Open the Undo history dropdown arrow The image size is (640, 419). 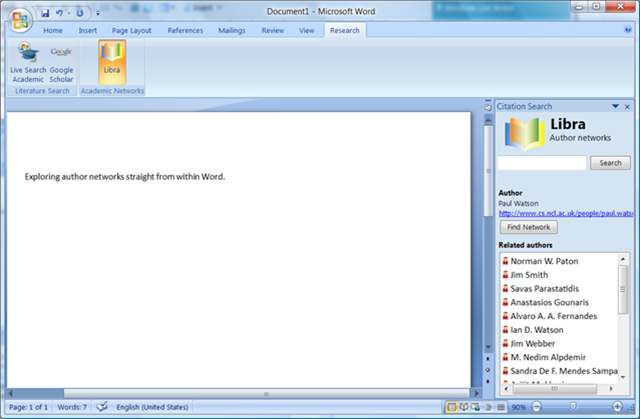69,13
